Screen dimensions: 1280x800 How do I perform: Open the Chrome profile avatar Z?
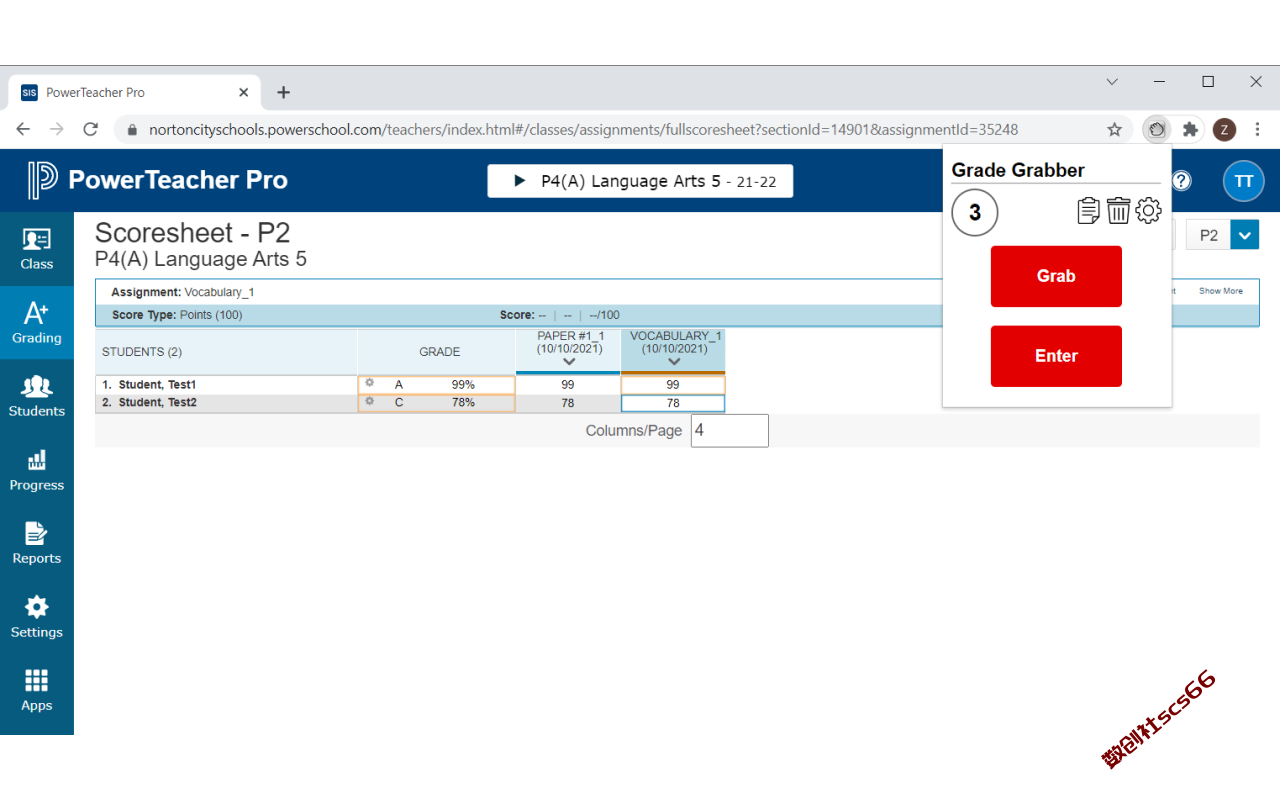1224,129
